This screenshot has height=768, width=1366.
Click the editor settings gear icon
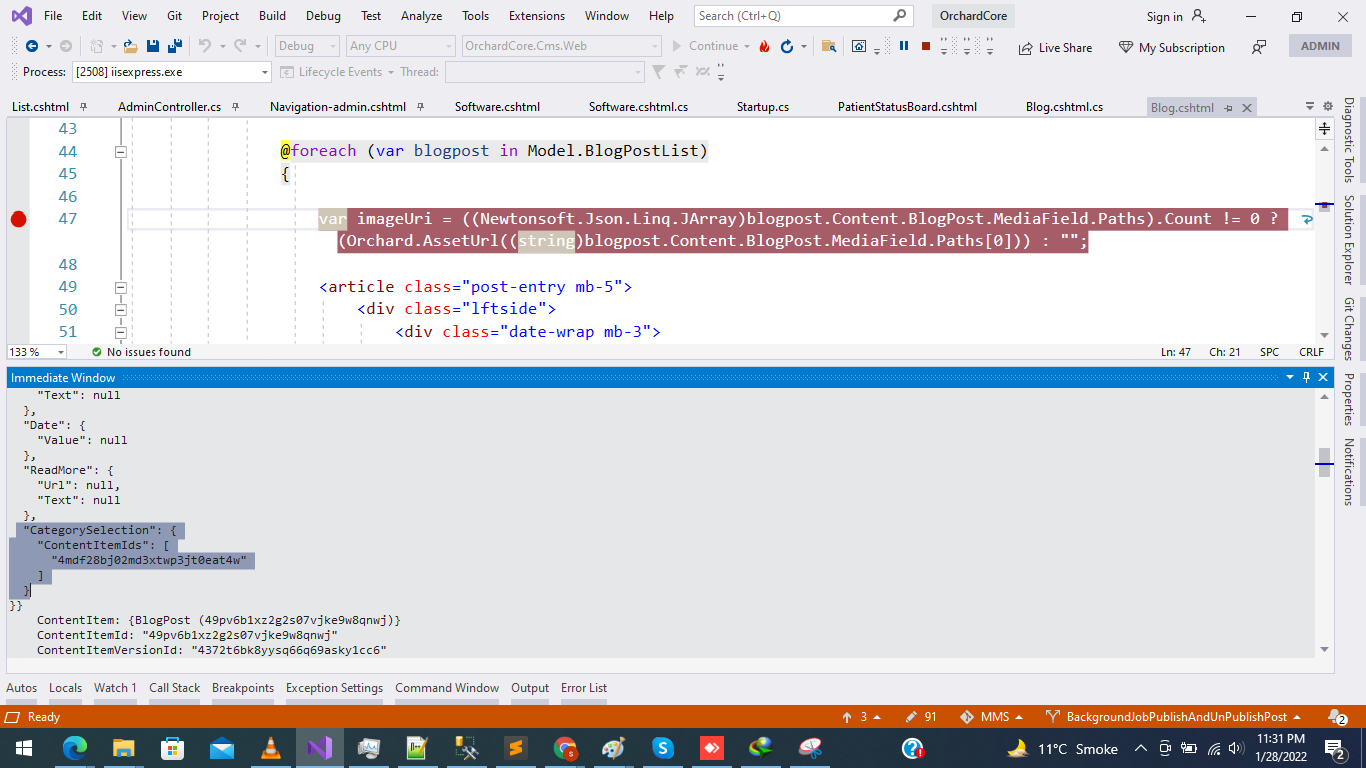[1328, 106]
